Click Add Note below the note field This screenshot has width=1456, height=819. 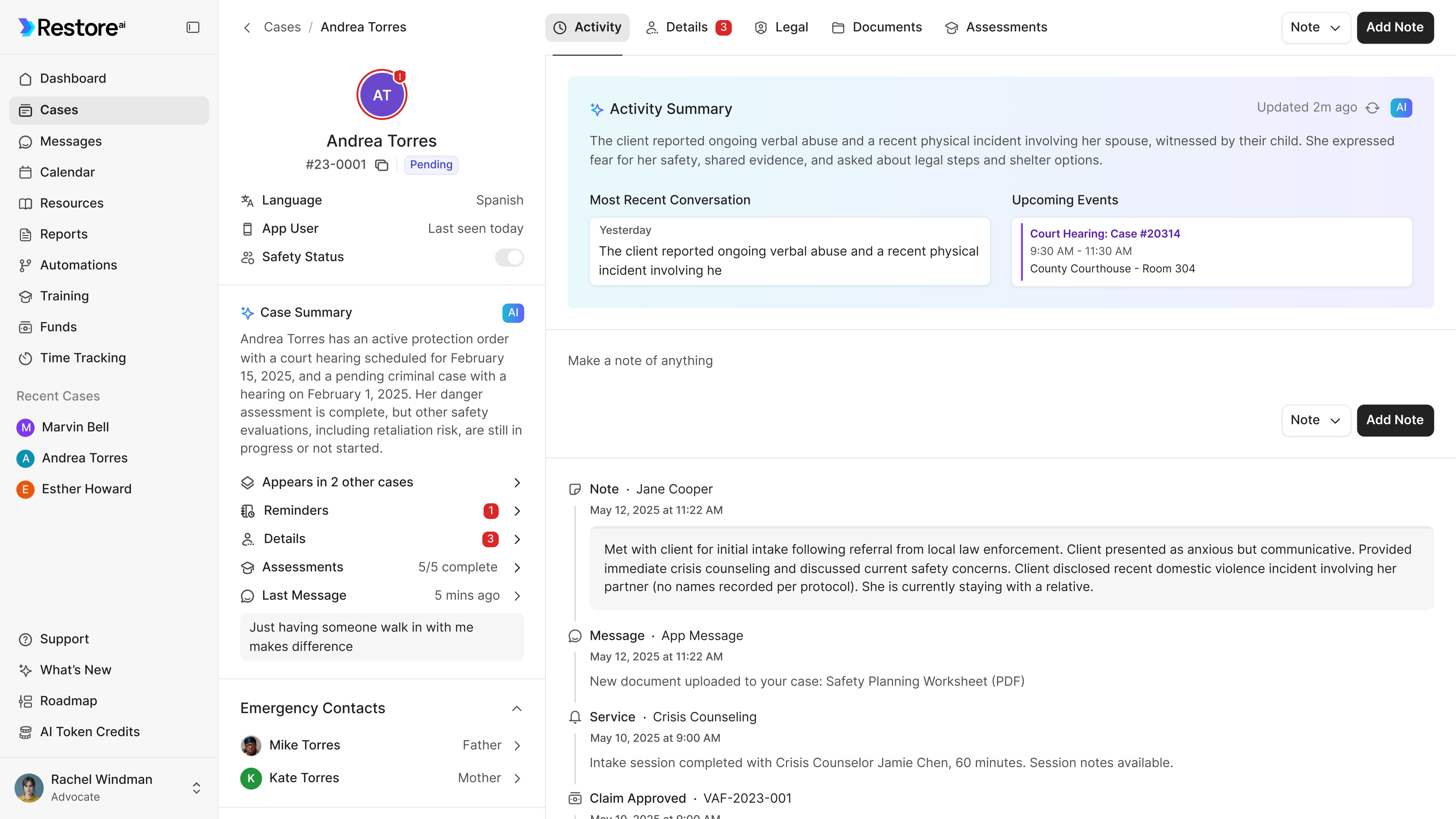click(1394, 420)
